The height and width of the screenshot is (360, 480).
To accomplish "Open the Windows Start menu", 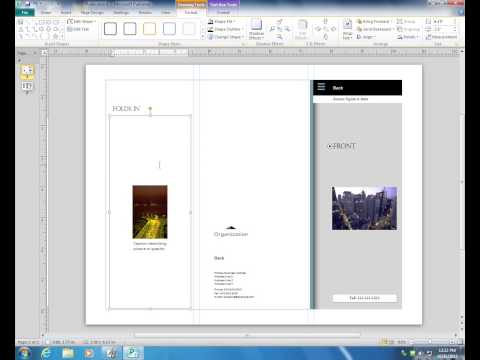I will pyautogui.click(x=24, y=353).
